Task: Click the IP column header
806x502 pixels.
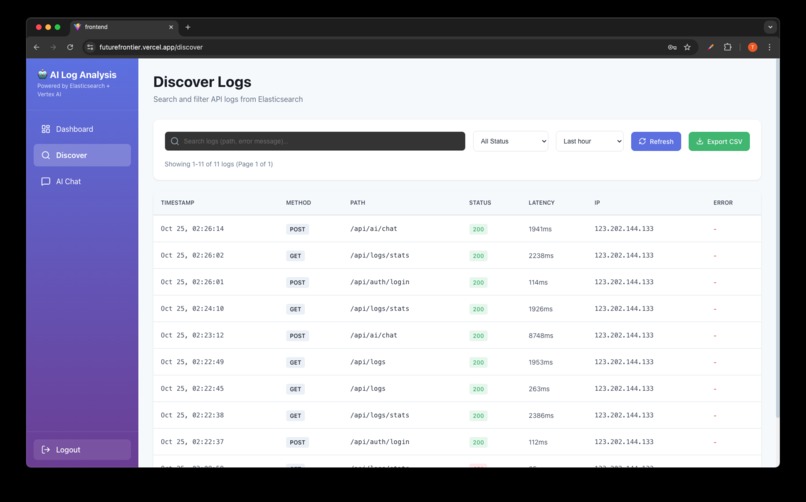Action: 597,203
